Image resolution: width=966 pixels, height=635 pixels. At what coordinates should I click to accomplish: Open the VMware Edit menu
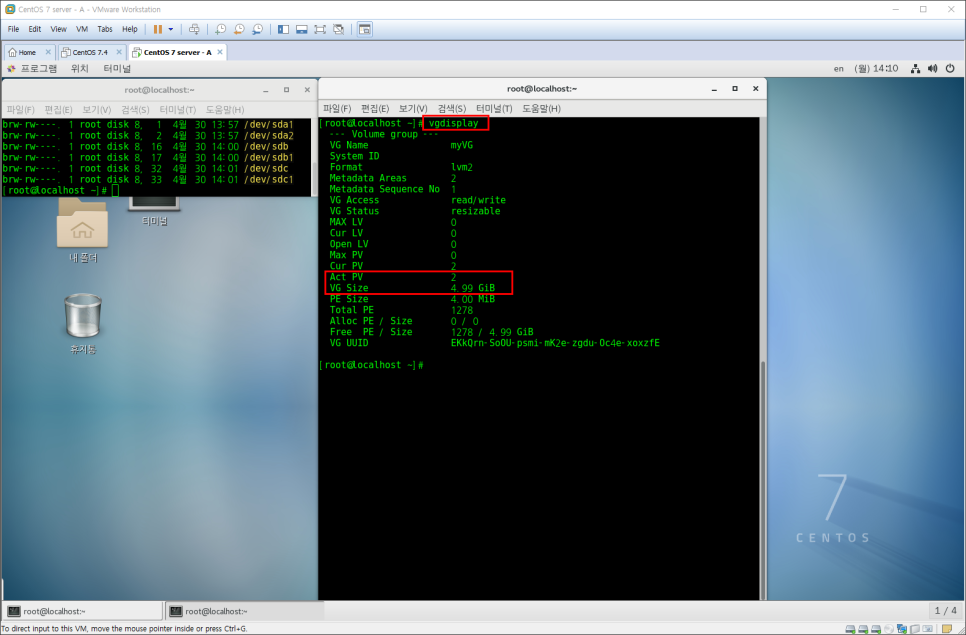(x=34, y=29)
